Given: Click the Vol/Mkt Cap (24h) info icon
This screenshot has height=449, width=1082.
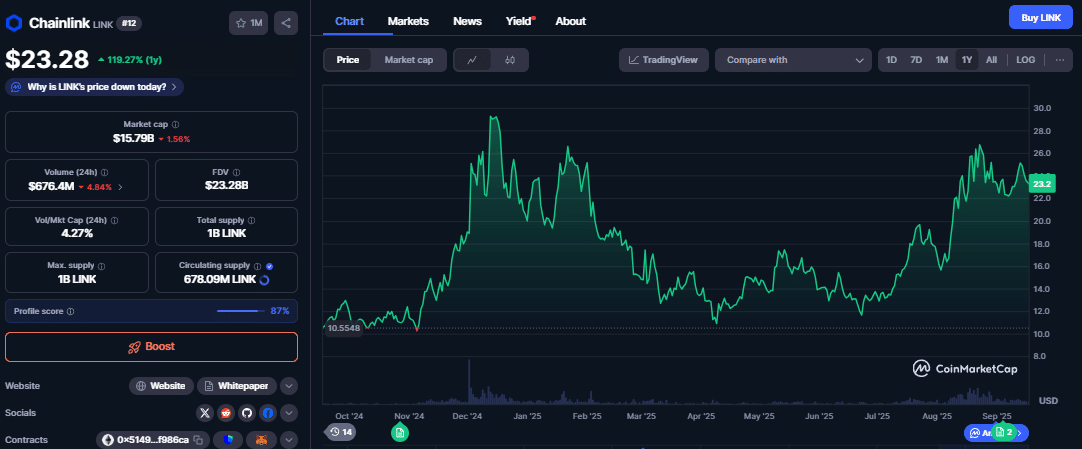Looking at the screenshot, I should [x=114, y=221].
